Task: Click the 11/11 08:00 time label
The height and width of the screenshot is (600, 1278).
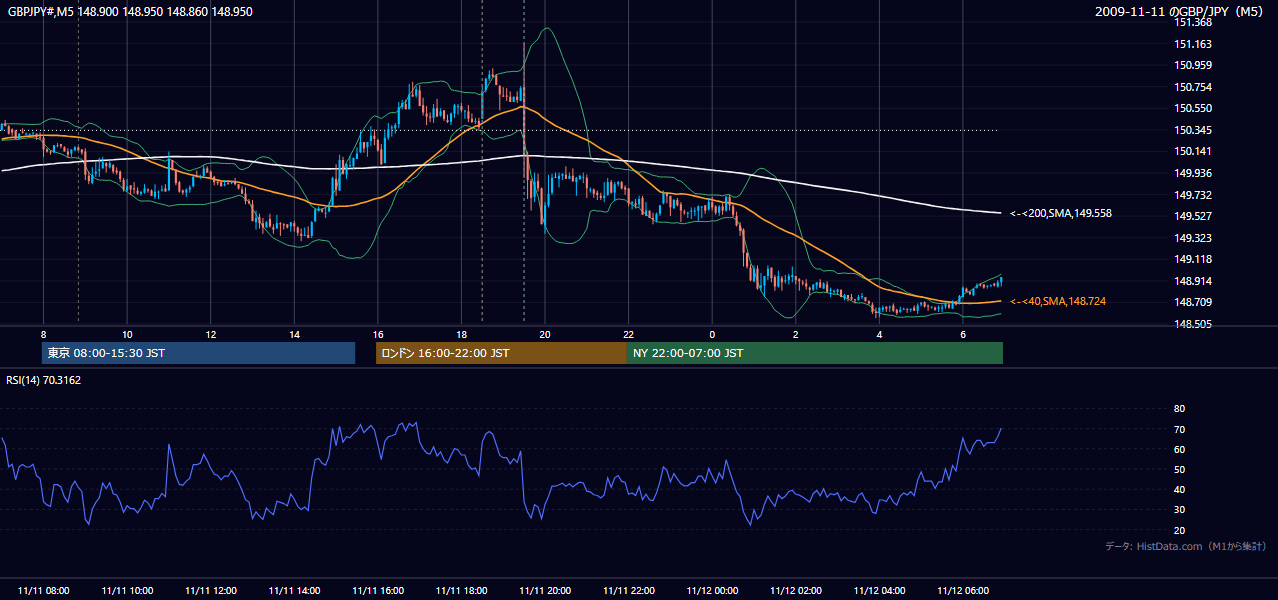Action: click(x=43, y=591)
